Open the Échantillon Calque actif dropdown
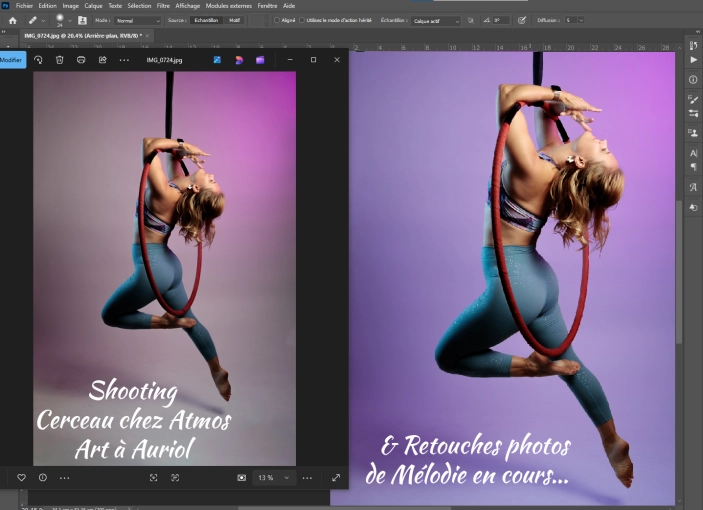This screenshot has height=510, width=703. point(436,21)
